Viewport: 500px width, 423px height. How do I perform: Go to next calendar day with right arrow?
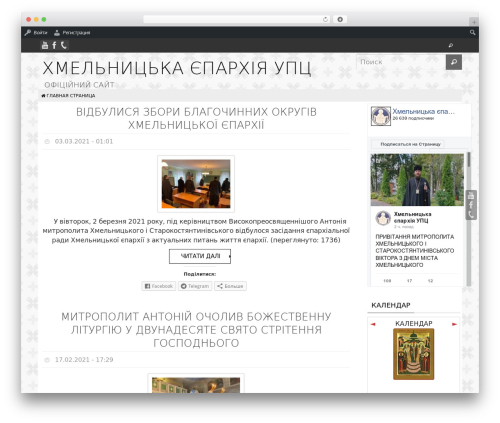(454, 324)
